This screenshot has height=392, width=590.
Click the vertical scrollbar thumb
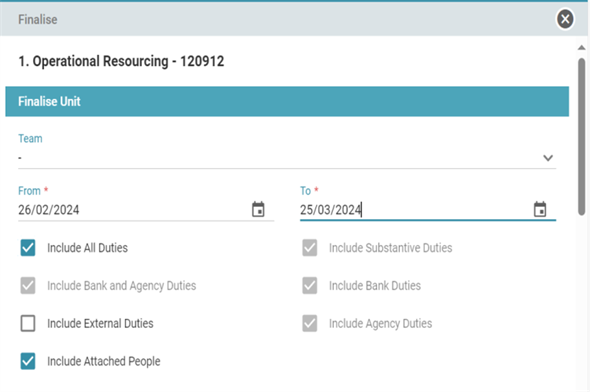581,136
